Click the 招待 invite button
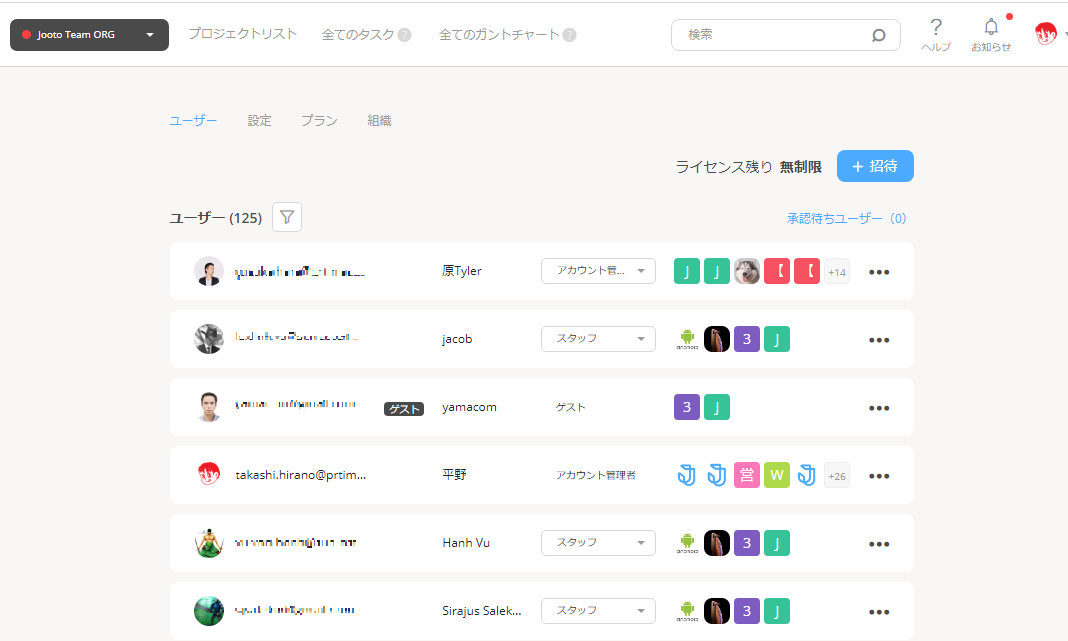 tap(875, 166)
